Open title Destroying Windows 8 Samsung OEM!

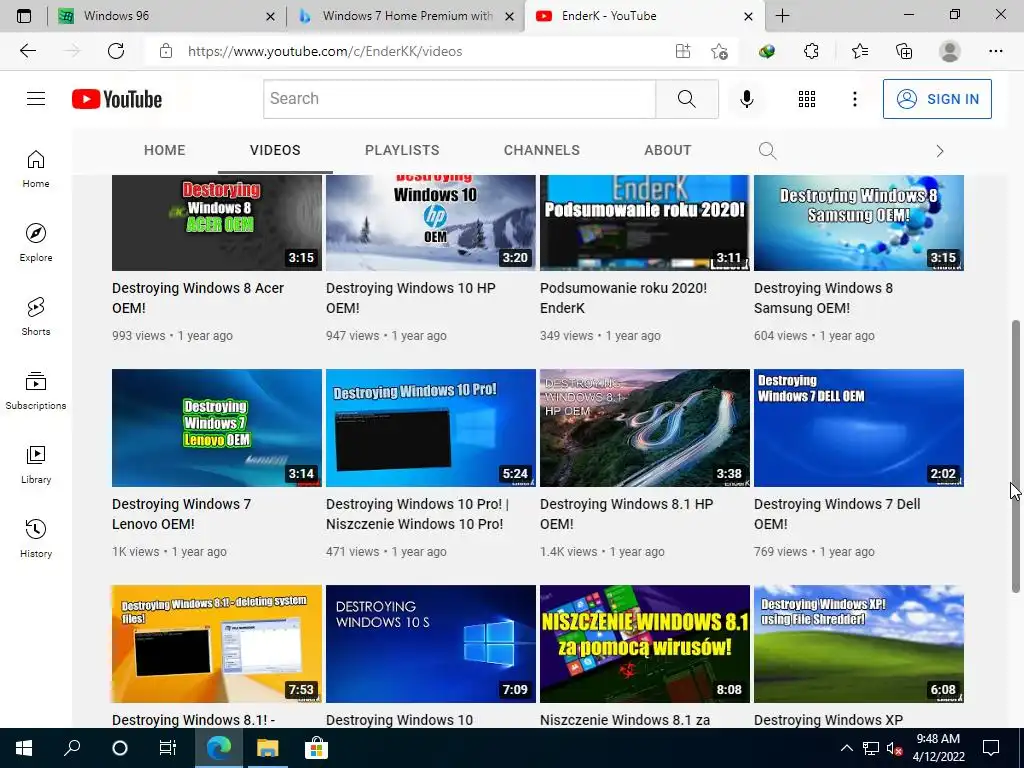click(x=824, y=298)
